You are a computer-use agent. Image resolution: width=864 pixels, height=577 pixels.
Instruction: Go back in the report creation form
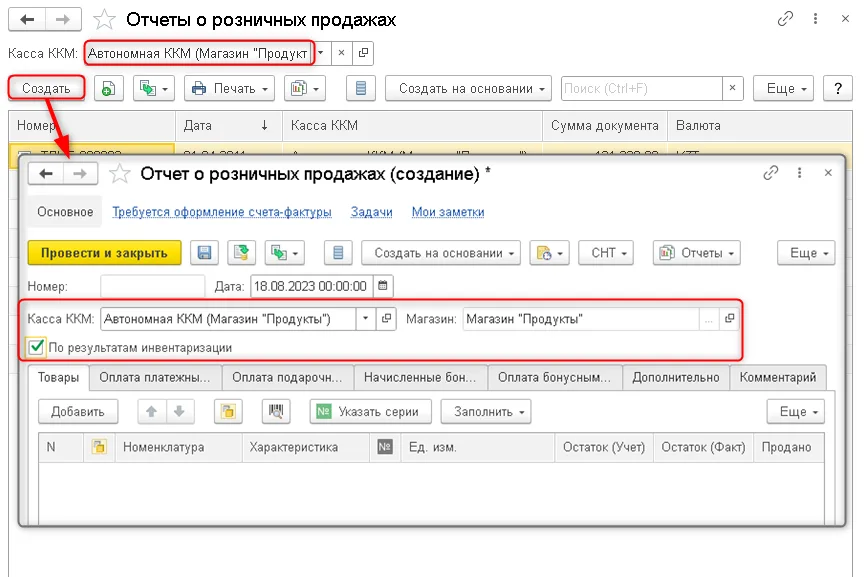coord(46,174)
